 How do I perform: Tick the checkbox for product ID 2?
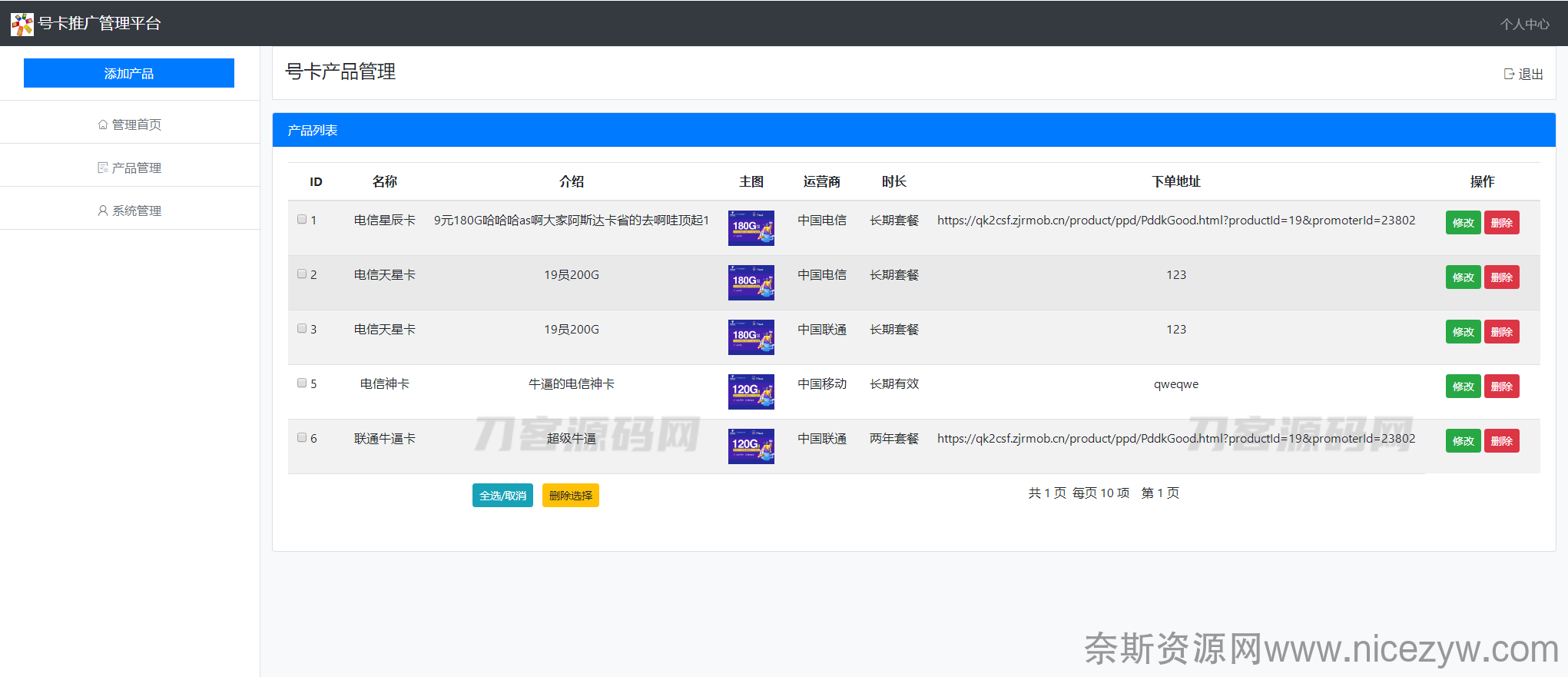pos(302,274)
